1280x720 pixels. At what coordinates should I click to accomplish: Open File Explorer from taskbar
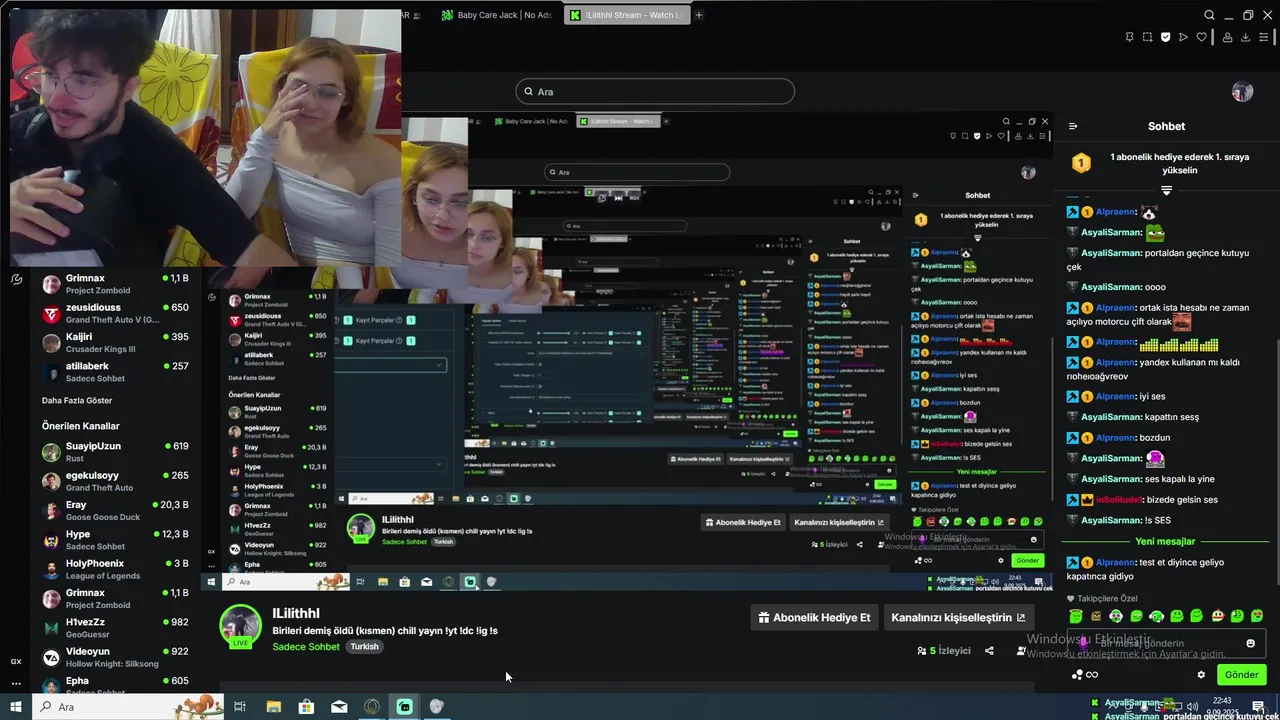[273, 707]
